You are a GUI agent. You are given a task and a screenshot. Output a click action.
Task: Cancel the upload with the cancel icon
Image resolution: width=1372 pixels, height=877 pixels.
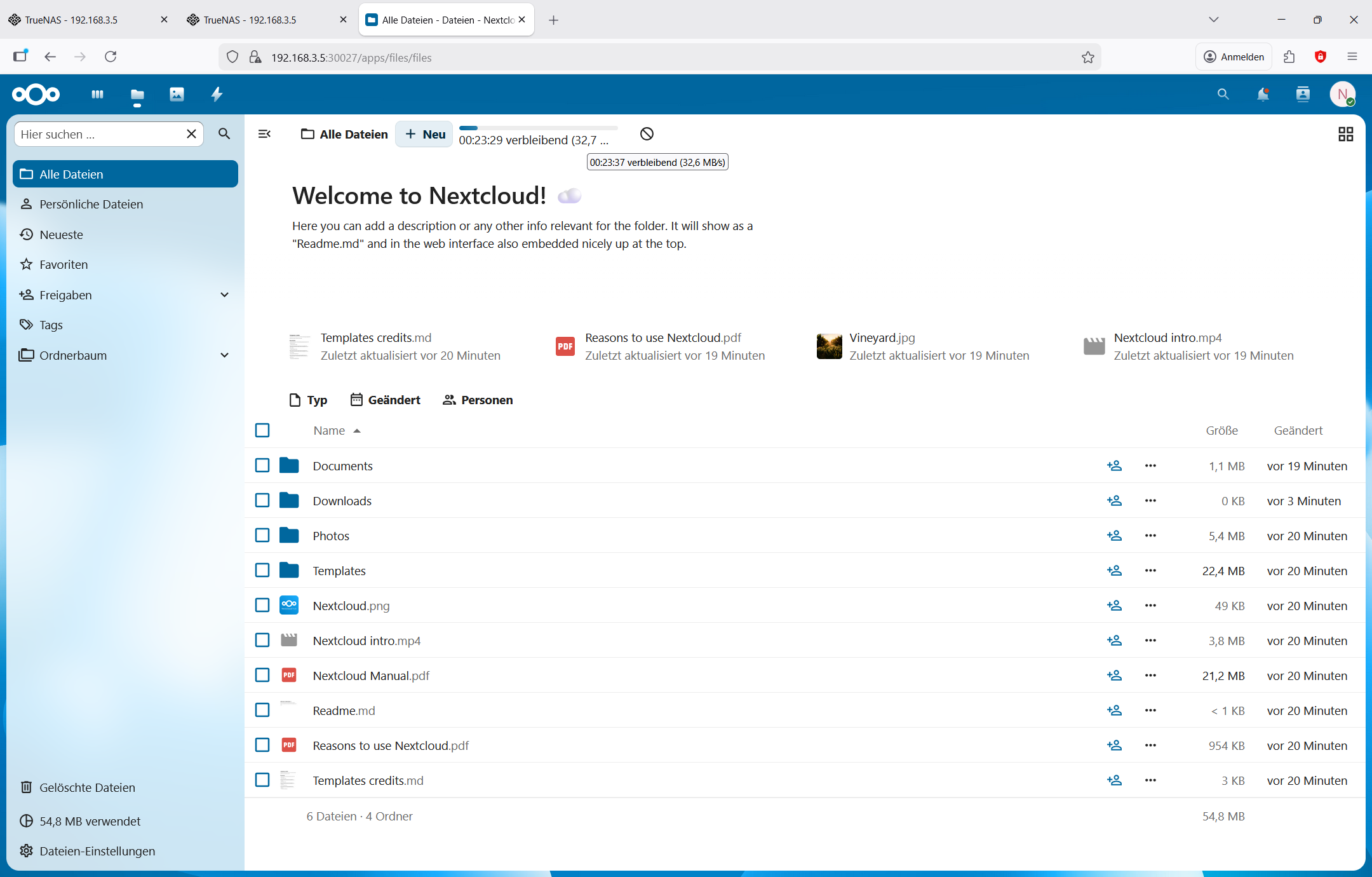[x=647, y=134]
